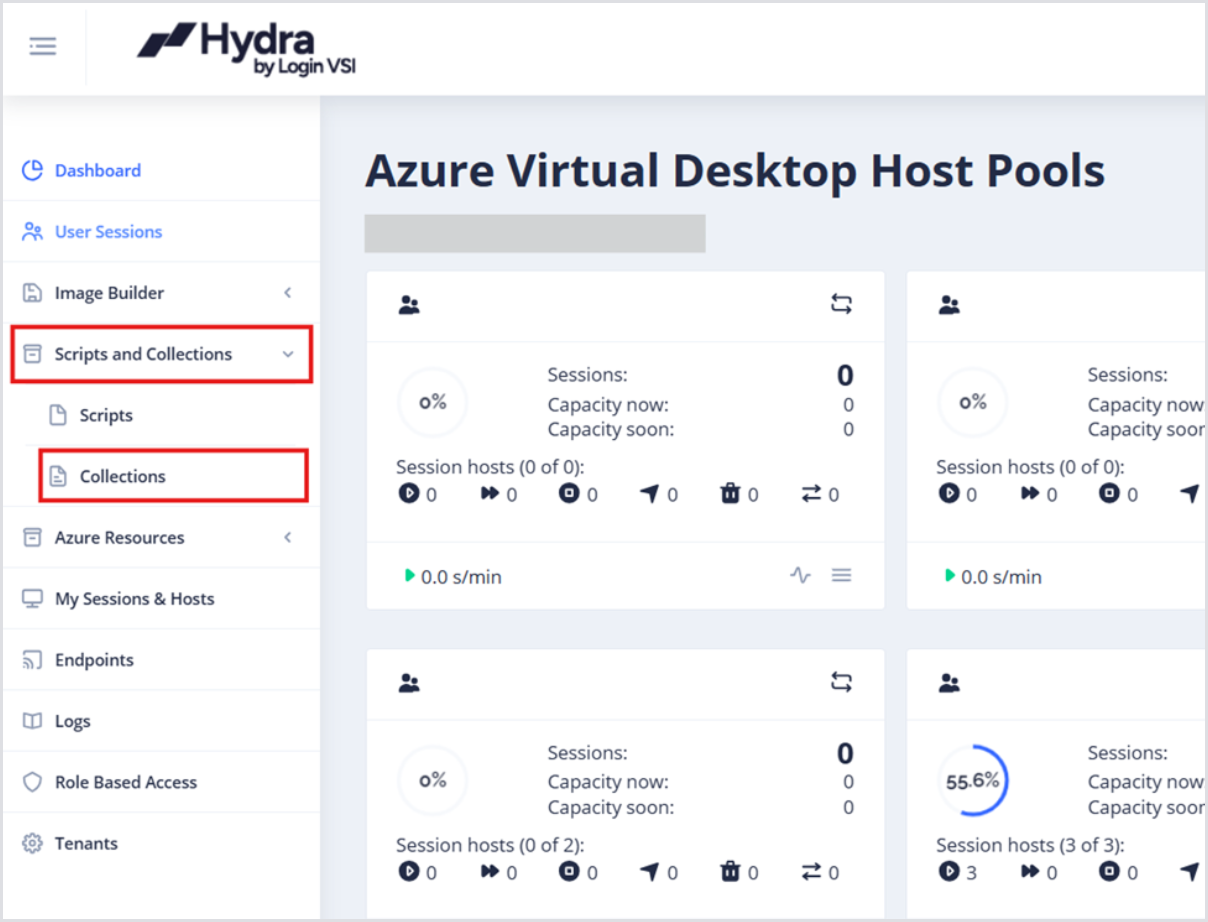Screen dimensions: 1208x922
Task: Click swap arrows icon on first host pool card
Action: tap(841, 305)
